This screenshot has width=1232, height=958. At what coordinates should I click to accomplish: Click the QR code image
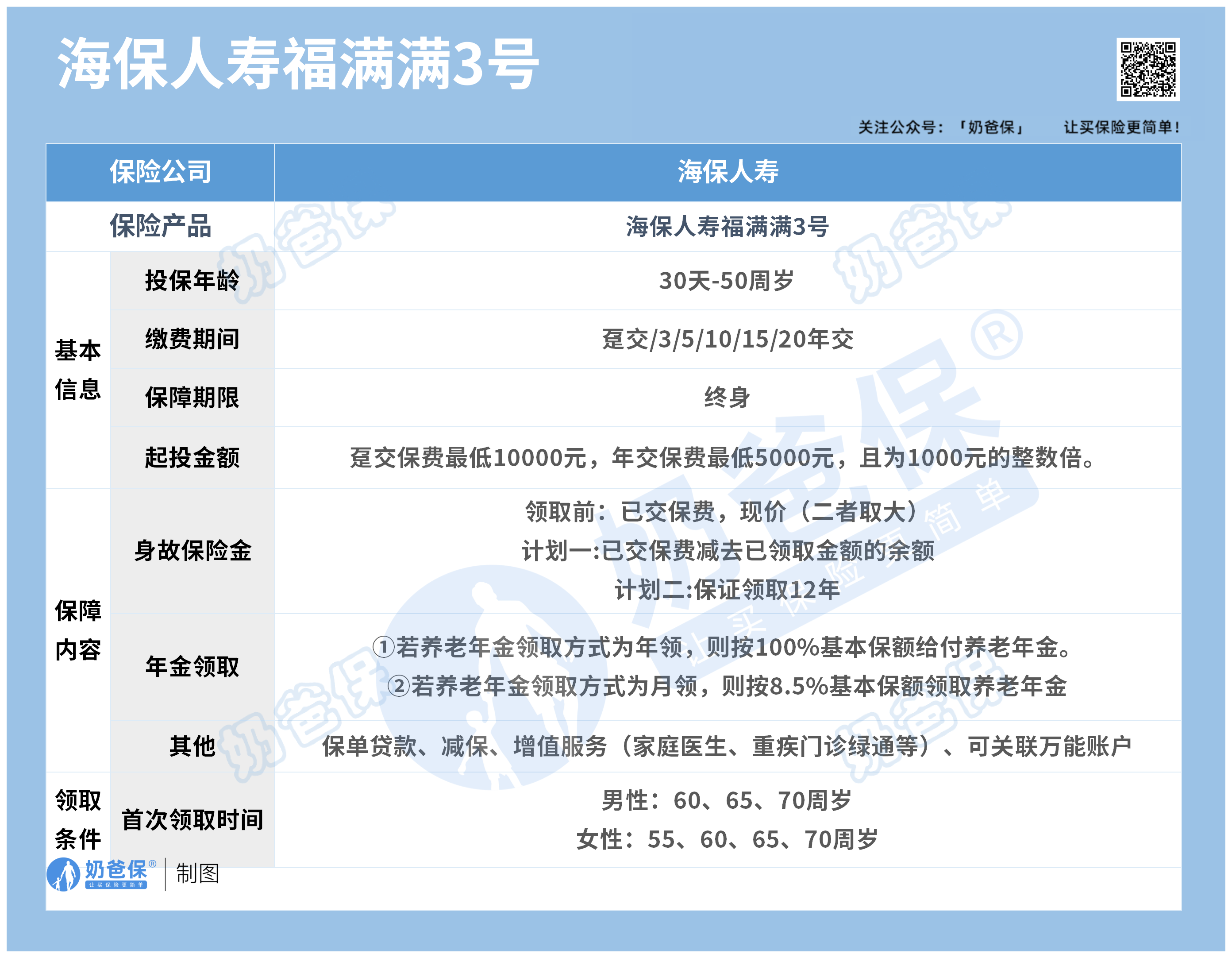[1147, 70]
